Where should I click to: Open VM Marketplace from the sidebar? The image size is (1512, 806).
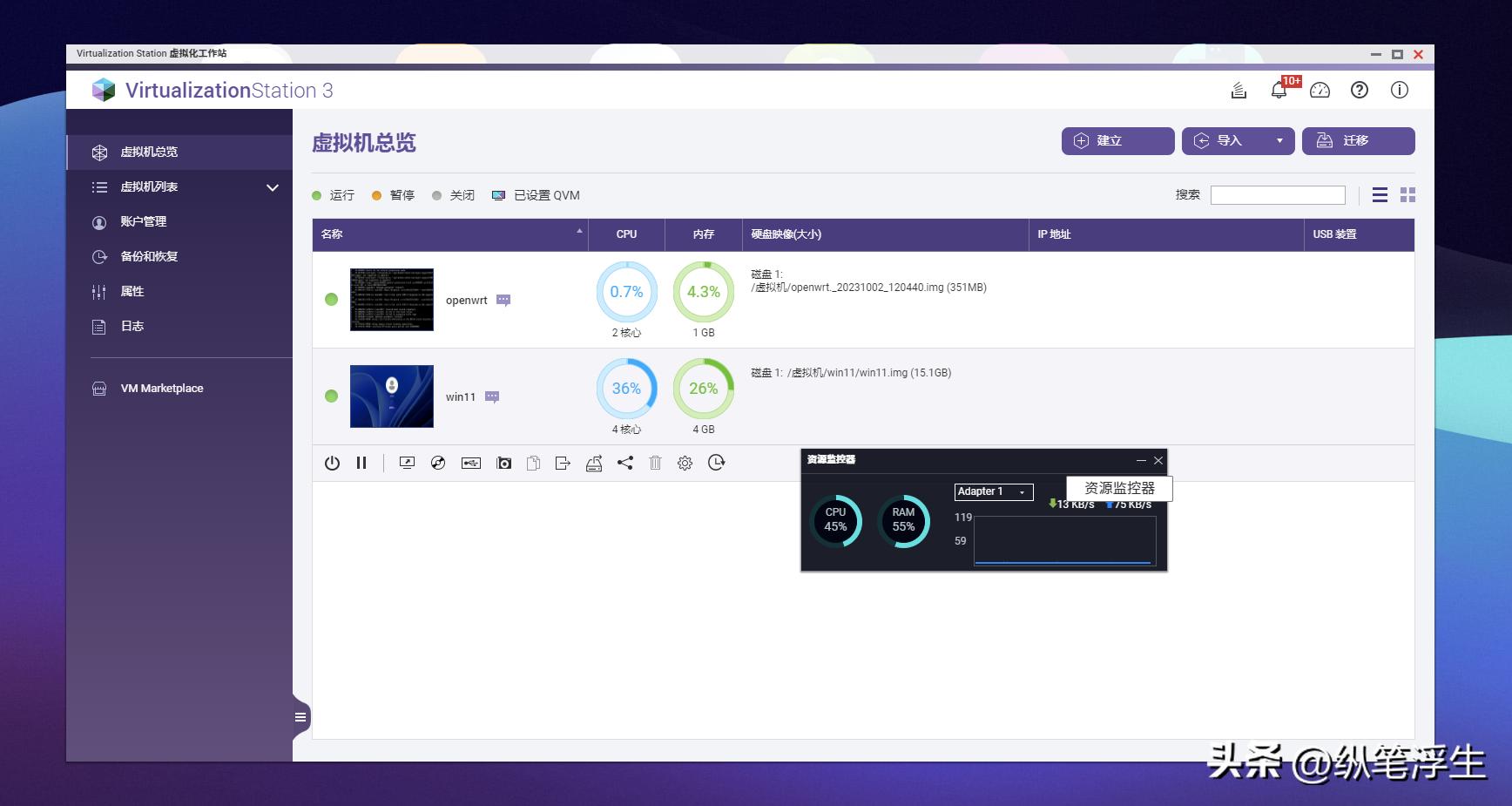coord(161,389)
